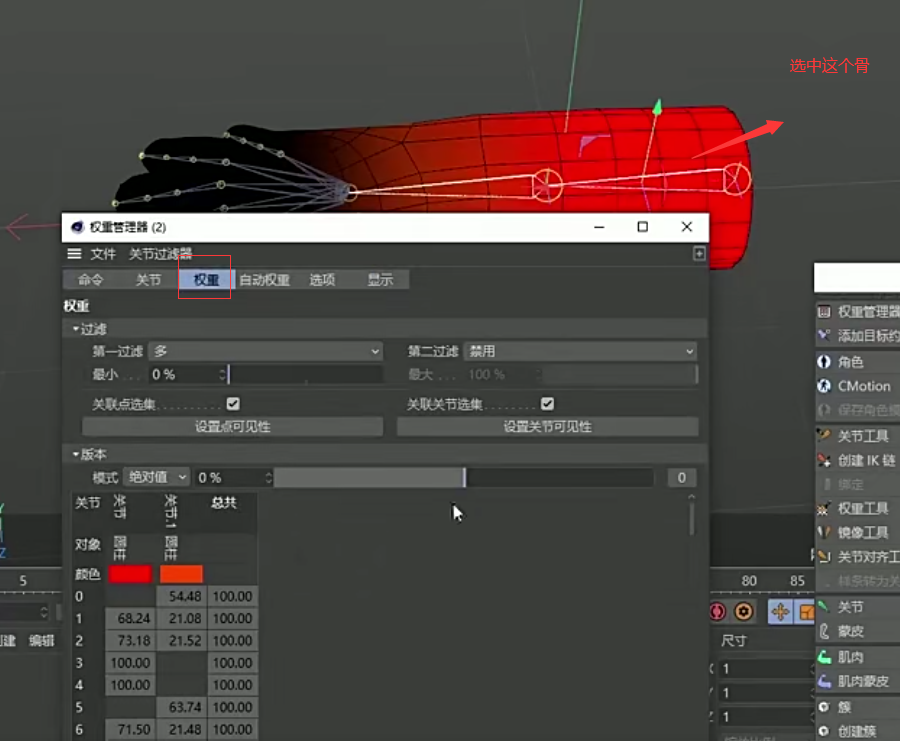
Task: Click the 最小 filter slider track
Action: pos(305,374)
